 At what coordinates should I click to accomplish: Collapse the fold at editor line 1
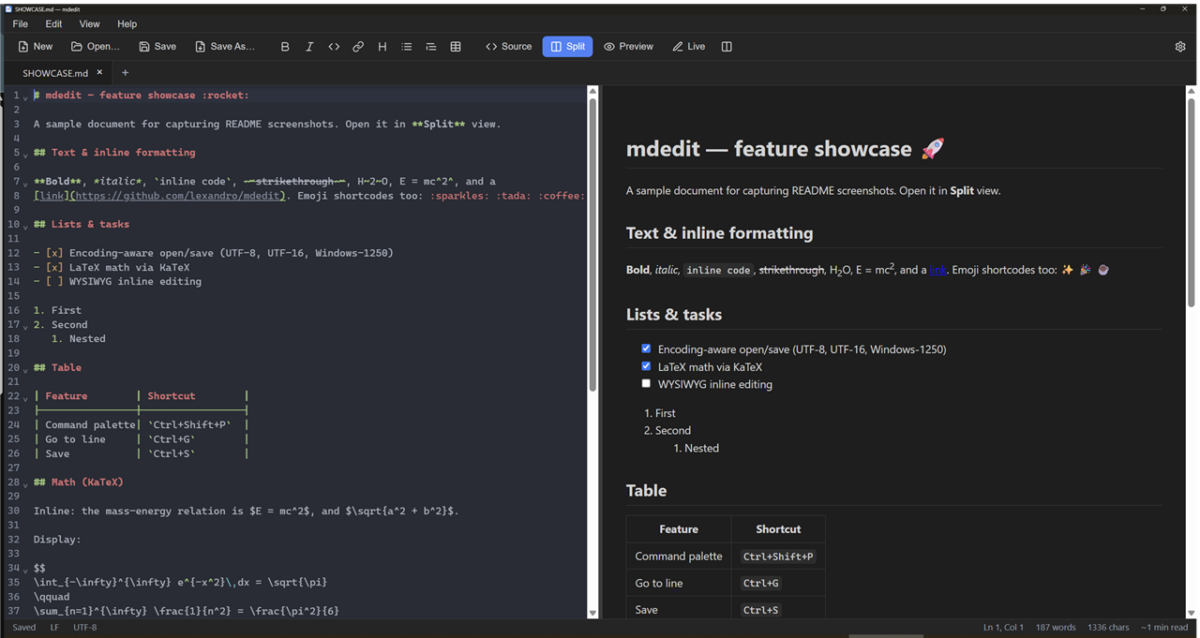click(25, 97)
